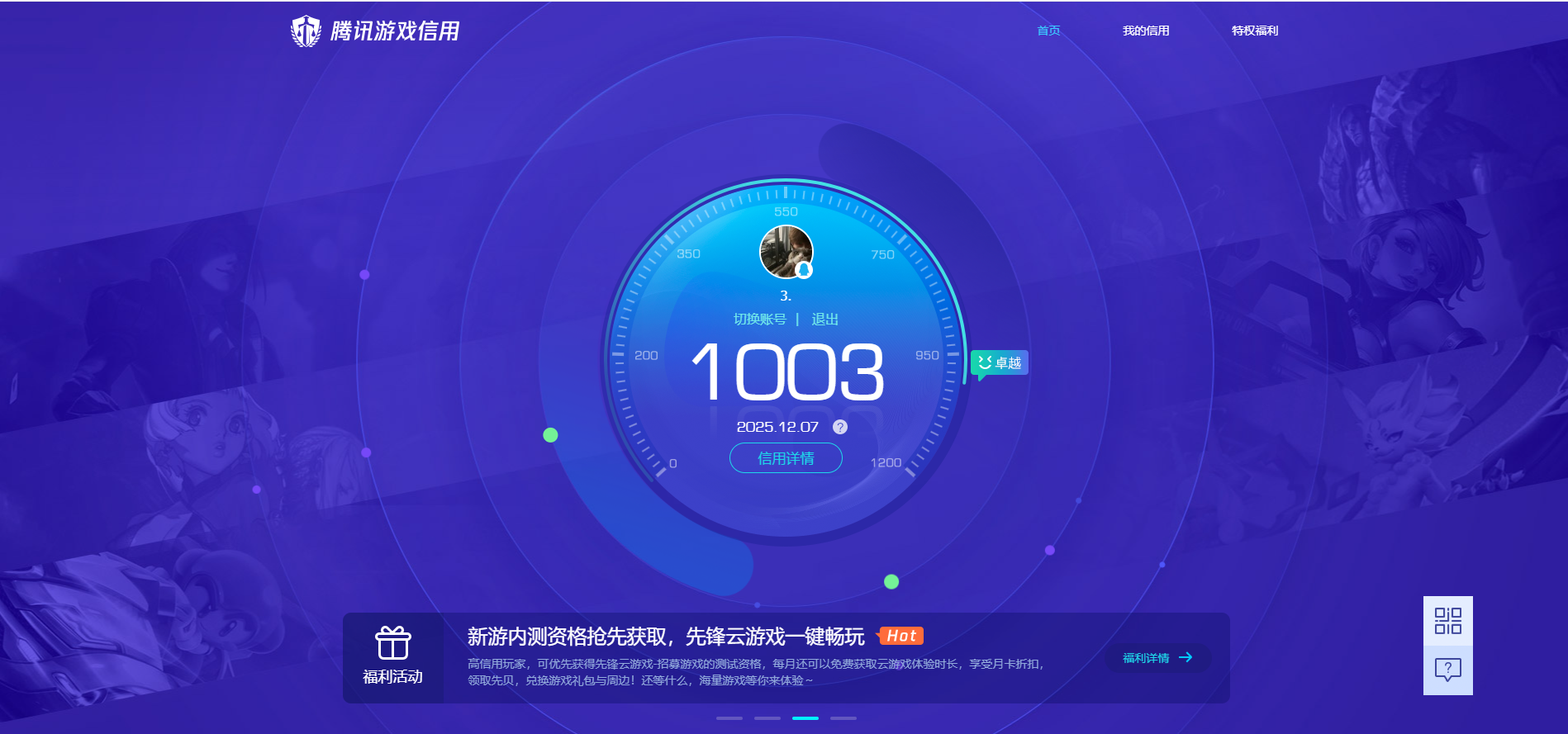Click the credit score 1003

(x=787, y=372)
